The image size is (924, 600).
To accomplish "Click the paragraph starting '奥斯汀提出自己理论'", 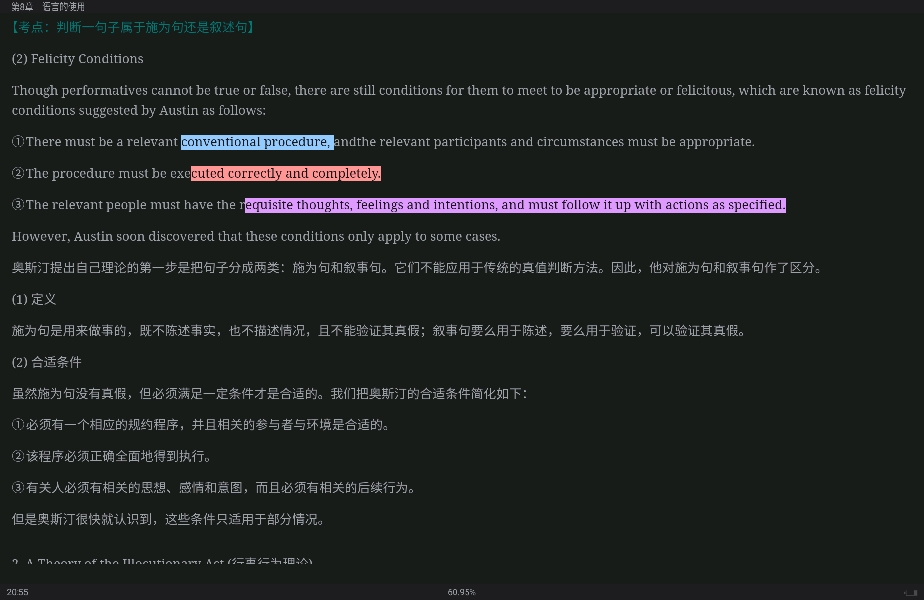I will [416, 268].
